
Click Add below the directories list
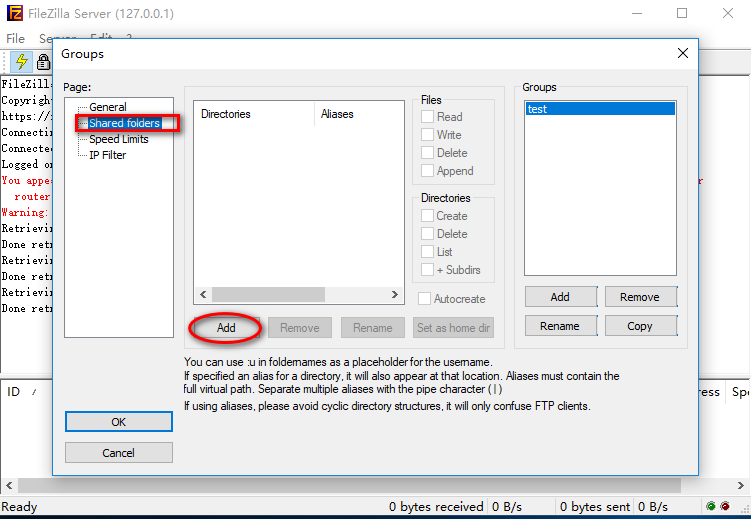(x=226, y=328)
